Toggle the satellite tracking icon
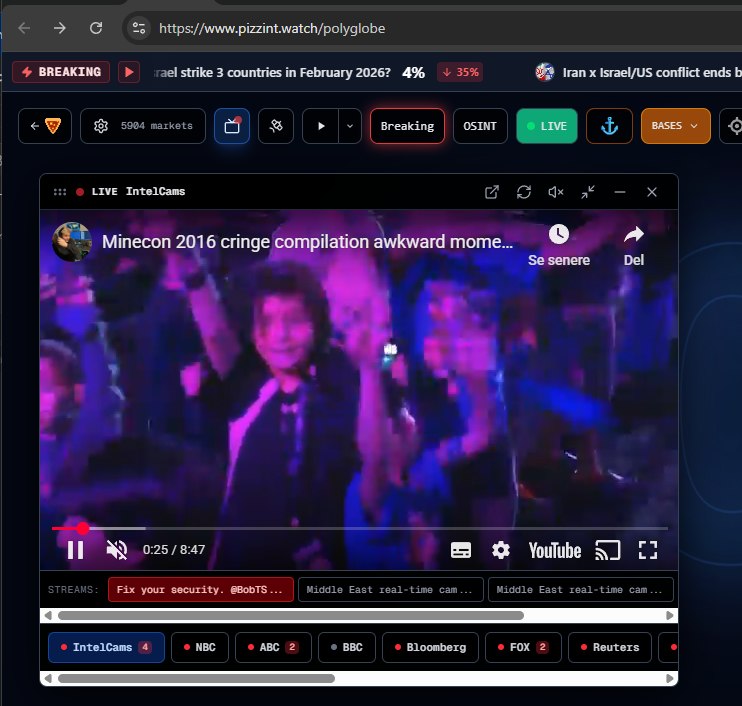Viewport: 742px width, 706px height. pyautogui.click(x=276, y=126)
